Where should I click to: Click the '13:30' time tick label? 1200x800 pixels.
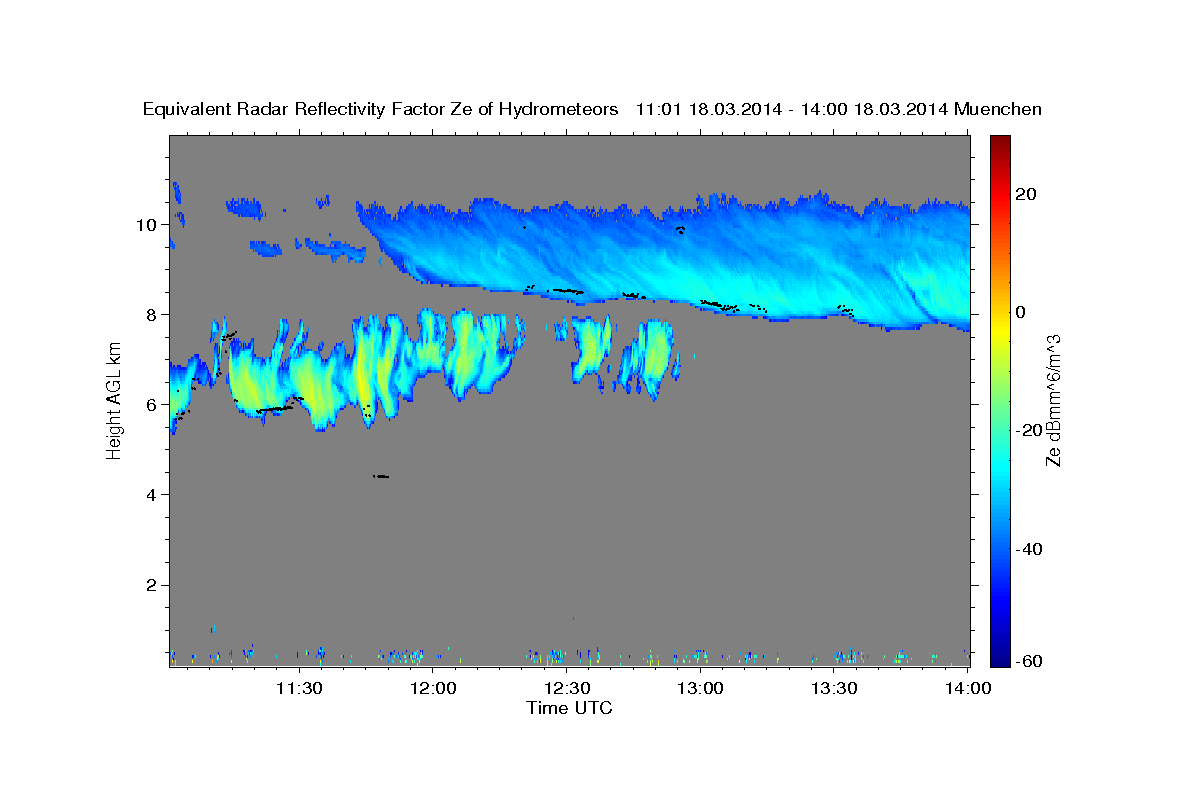(835, 688)
